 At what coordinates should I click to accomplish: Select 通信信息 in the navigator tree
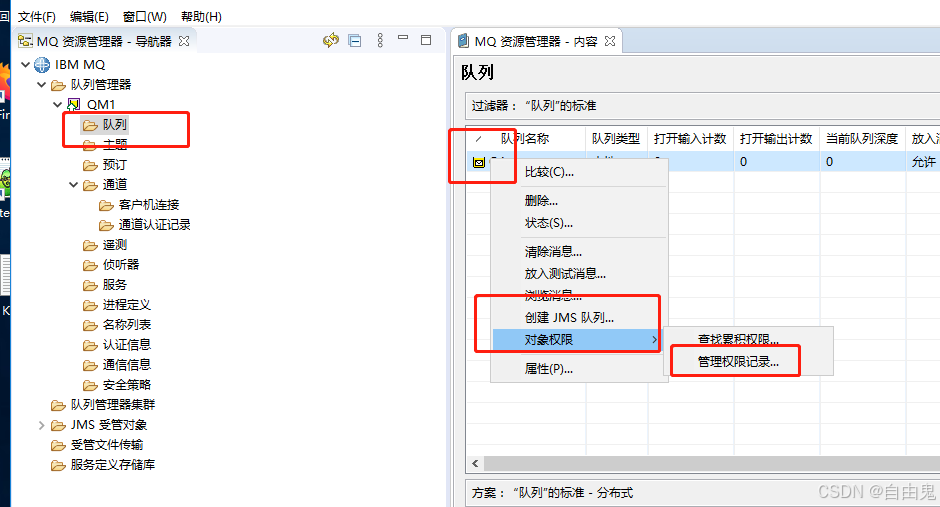pos(126,365)
